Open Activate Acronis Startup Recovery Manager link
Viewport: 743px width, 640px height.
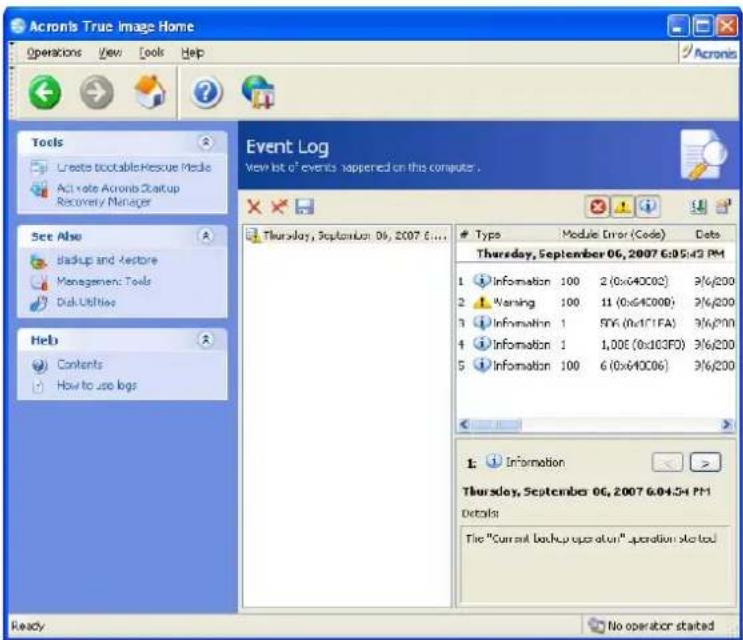point(118,195)
